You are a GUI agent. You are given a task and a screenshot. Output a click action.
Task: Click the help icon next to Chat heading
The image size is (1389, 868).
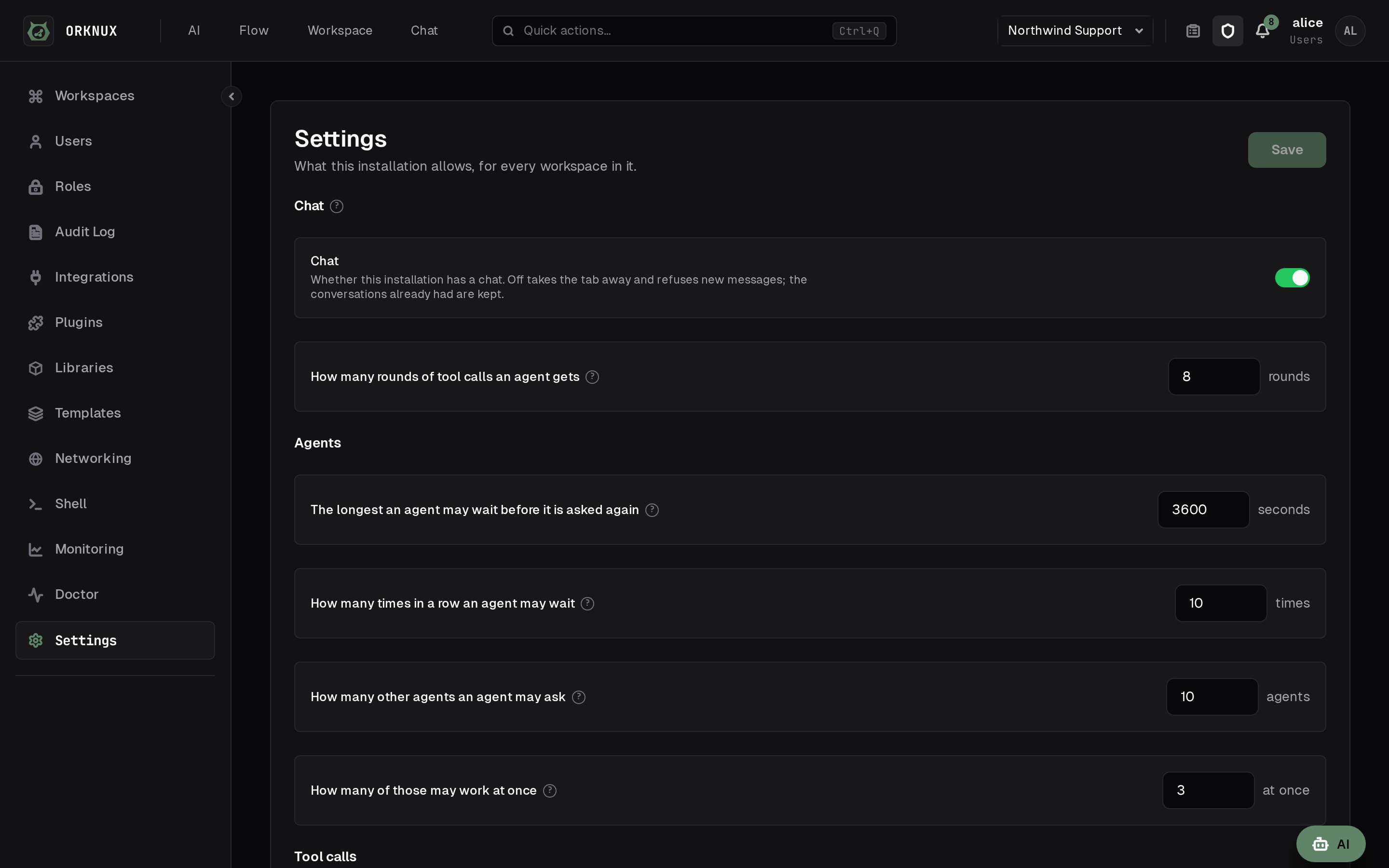point(337,206)
